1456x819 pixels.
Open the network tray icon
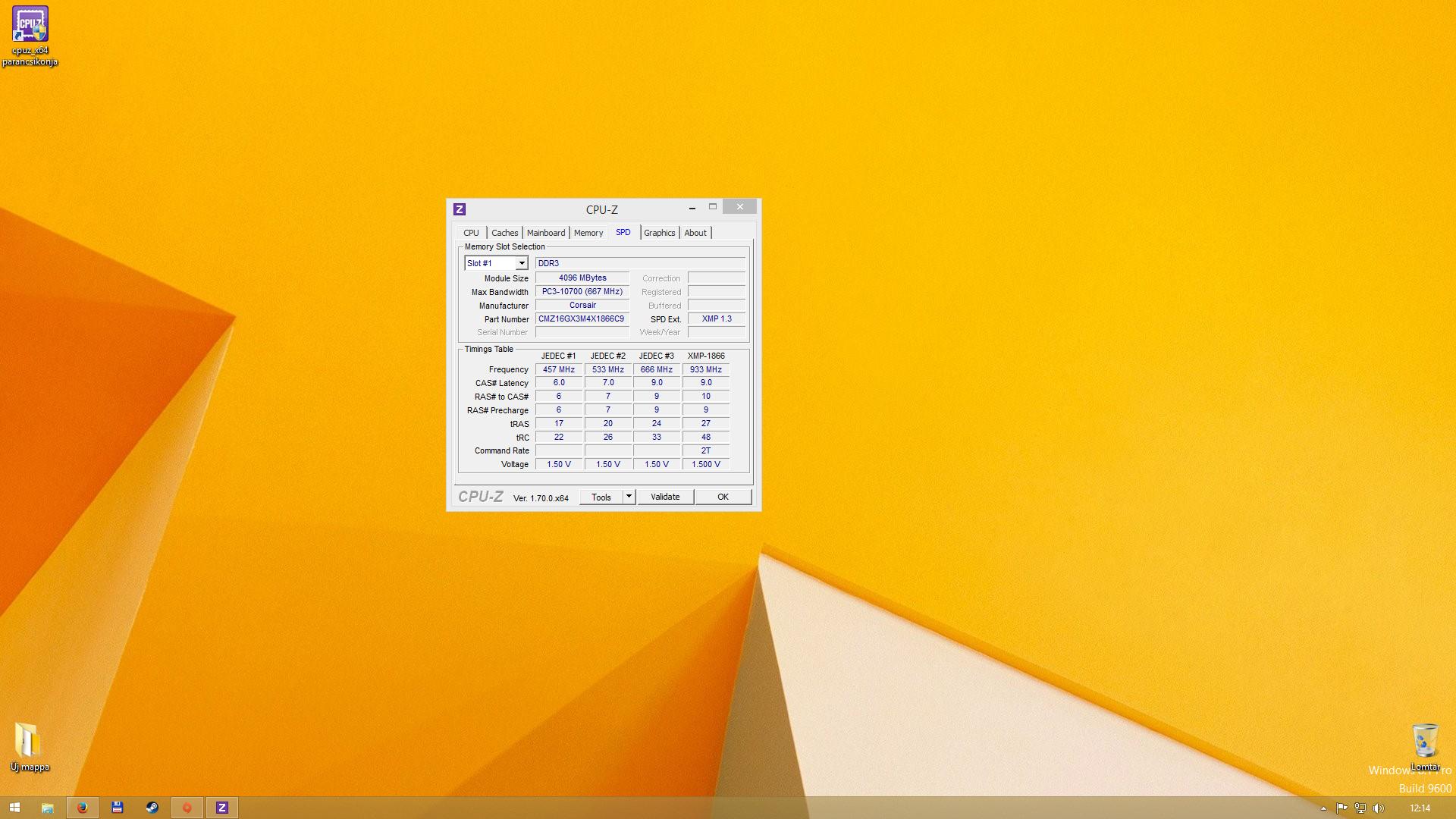point(1360,808)
